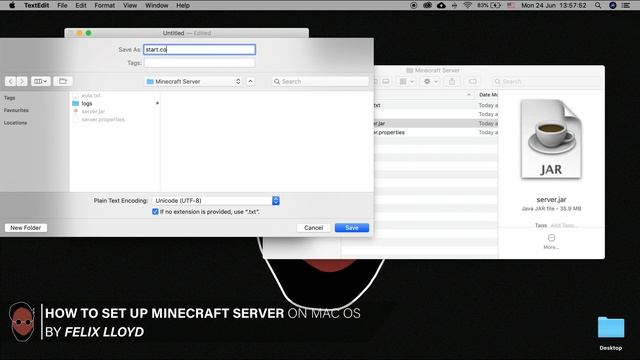Click the Cancel button
The image size is (640, 360).
[313, 228]
